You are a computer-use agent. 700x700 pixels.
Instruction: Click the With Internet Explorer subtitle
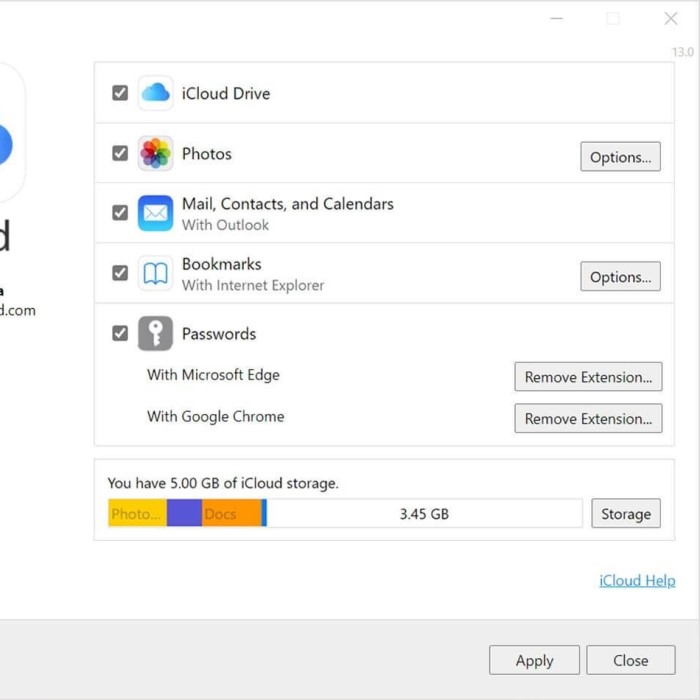tap(253, 285)
